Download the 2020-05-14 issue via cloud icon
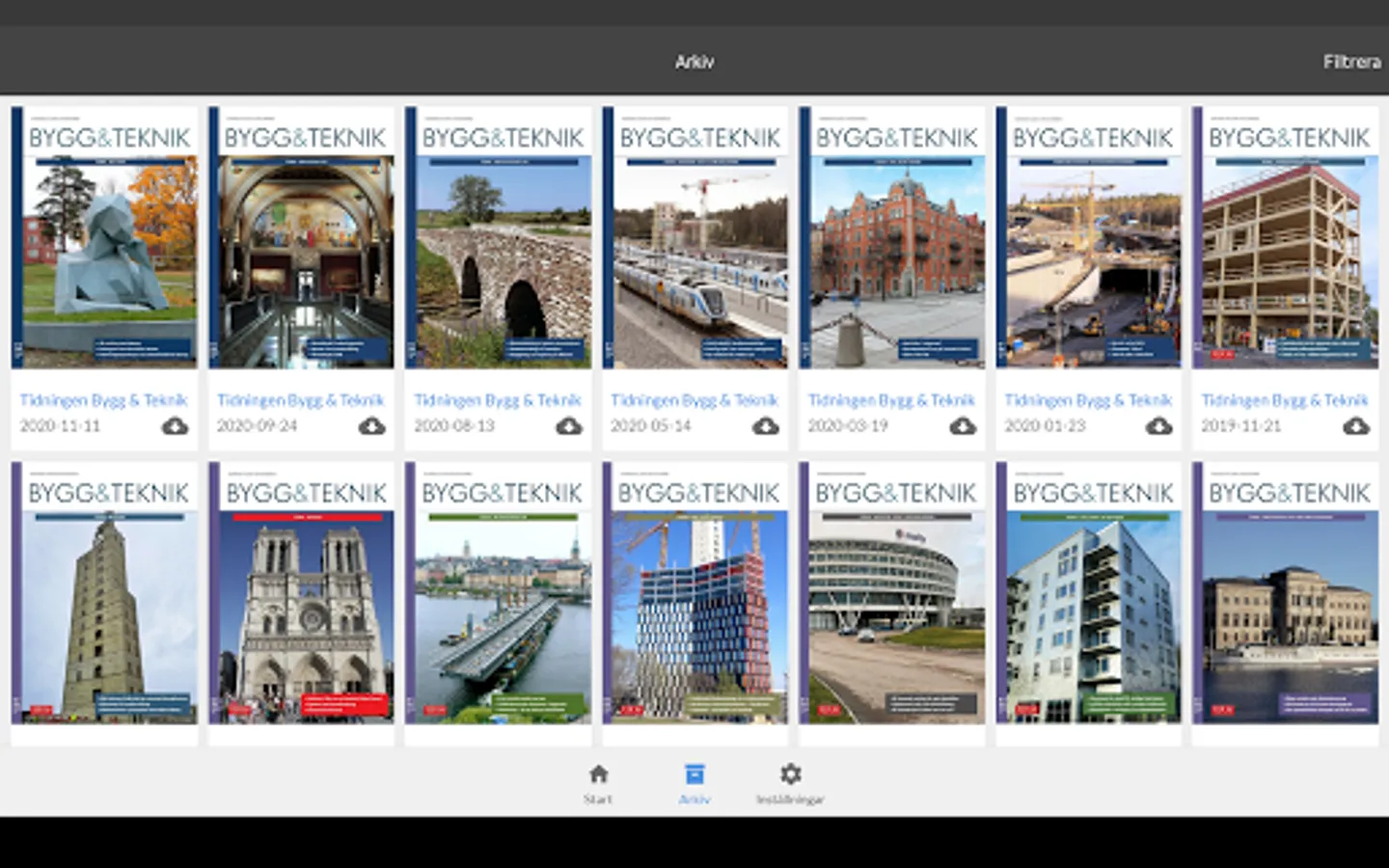This screenshot has width=1389, height=868. coord(765,426)
